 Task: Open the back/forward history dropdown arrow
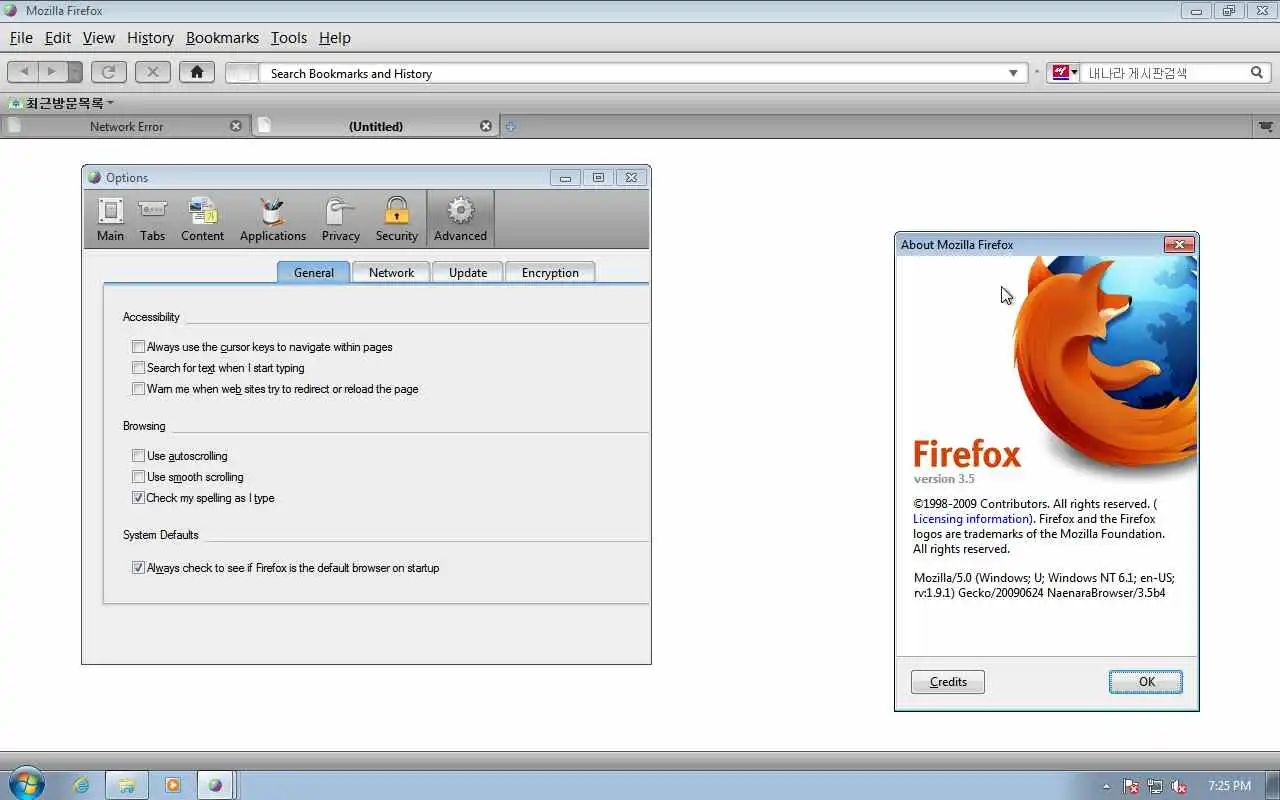(x=75, y=72)
